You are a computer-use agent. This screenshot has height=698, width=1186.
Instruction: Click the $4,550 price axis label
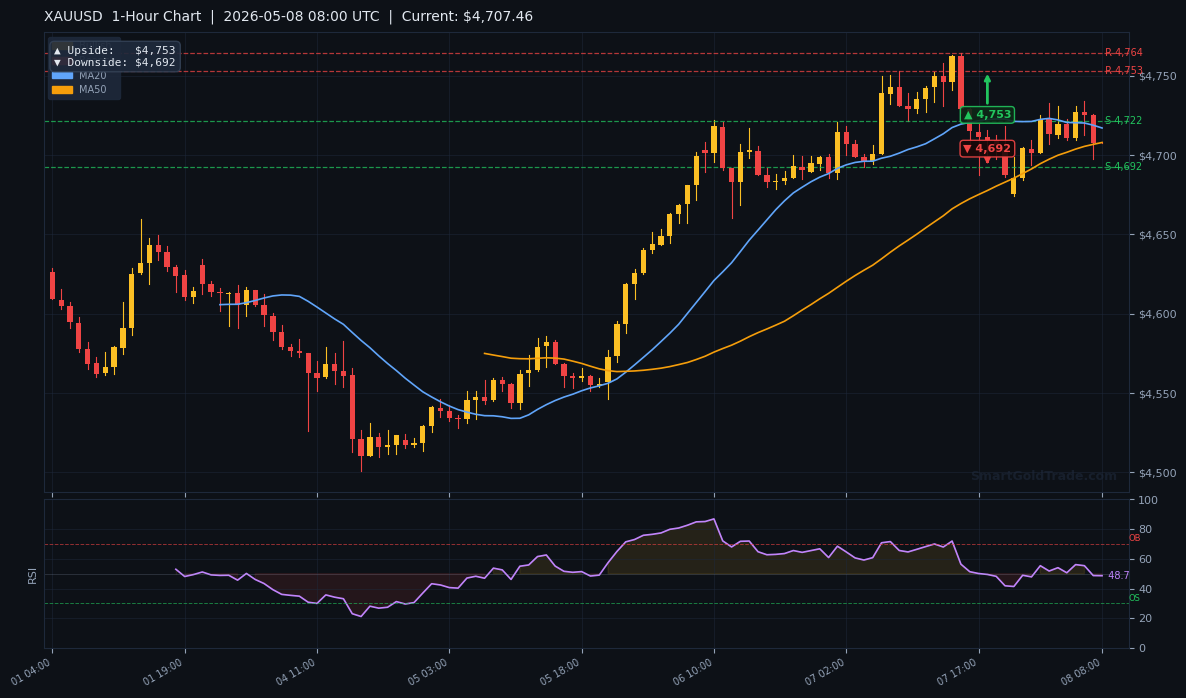(x=1157, y=394)
